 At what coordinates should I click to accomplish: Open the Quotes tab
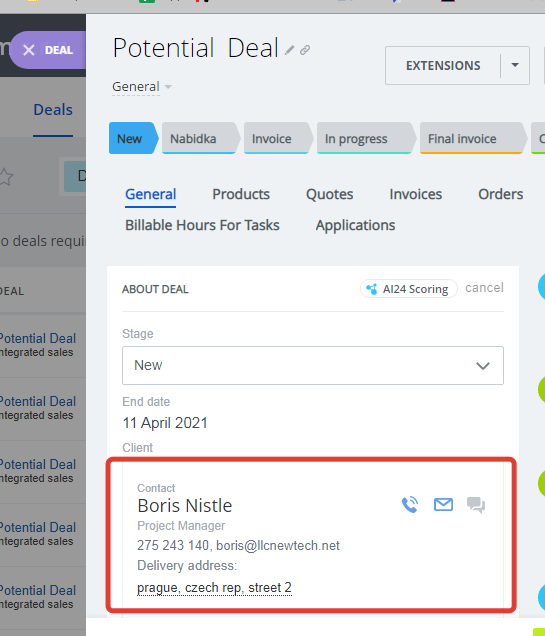coord(329,194)
